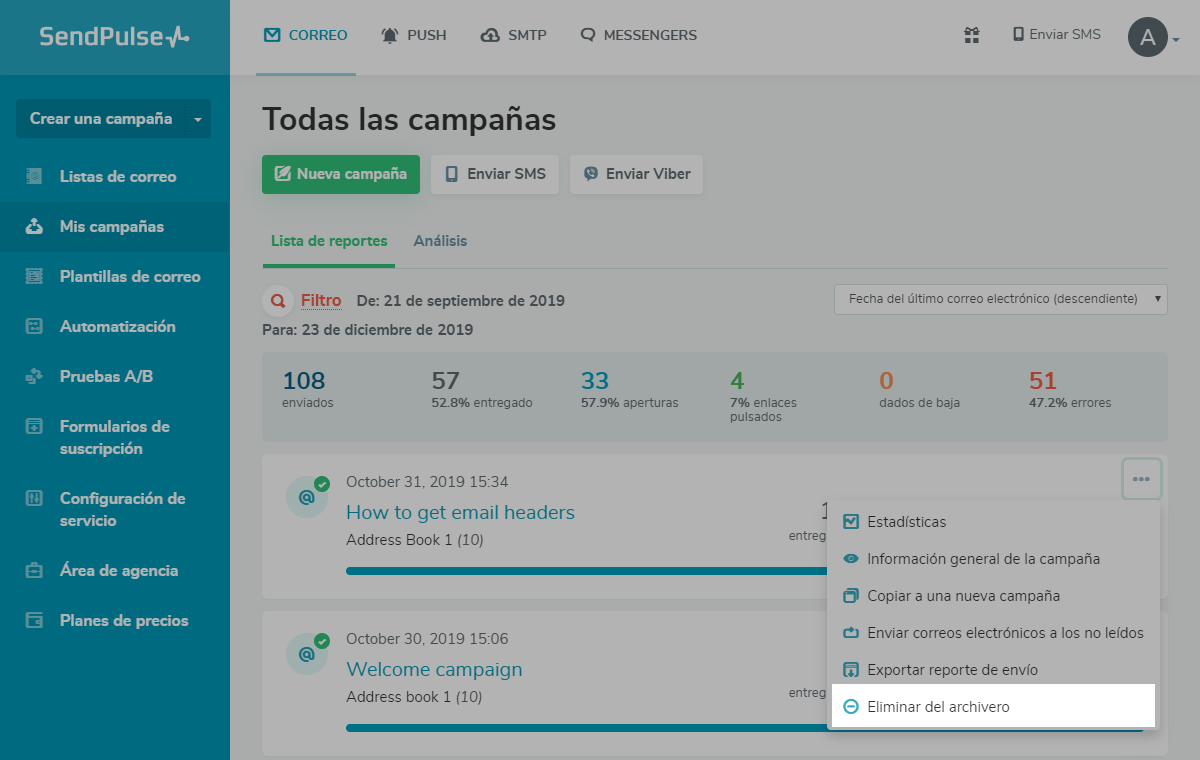Click the Pruebas A/B sidebar icon
The height and width of the screenshot is (760, 1200).
tap(34, 376)
